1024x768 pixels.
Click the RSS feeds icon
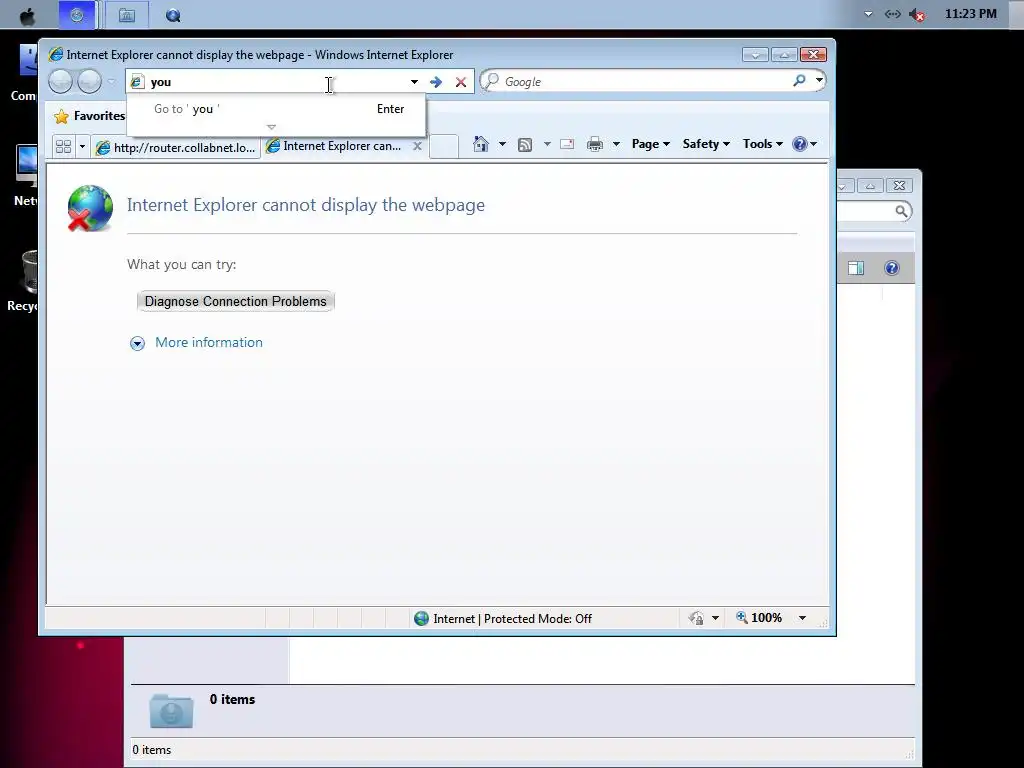click(525, 144)
